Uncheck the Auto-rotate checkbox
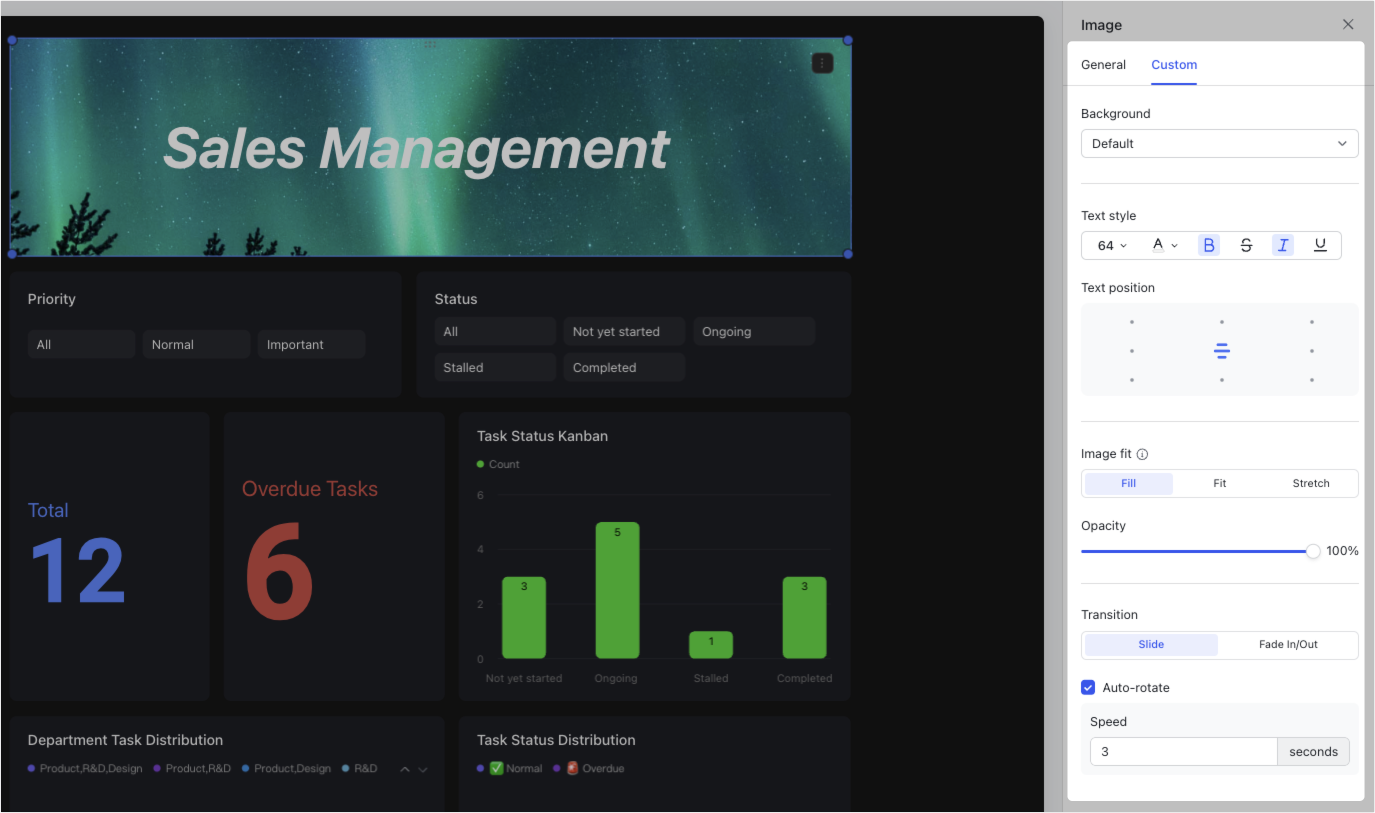The width and height of the screenshot is (1375, 813). coord(1088,688)
